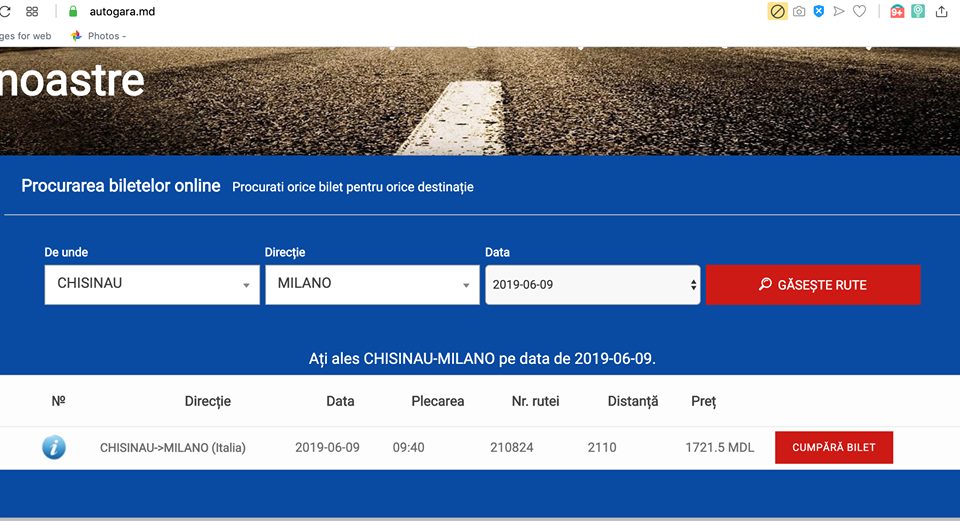960x521 pixels.
Task: Click the Ați ales CHISINAU-MILANO confirmation text
Action: (482, 359)
